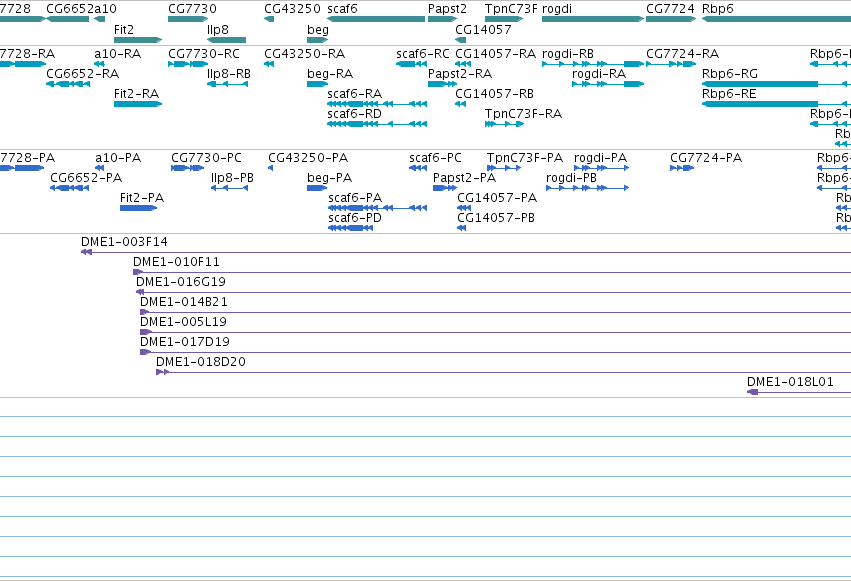Select the CG6652-RA transcript
Screen dimensions: 851x581
pos(68,84)
